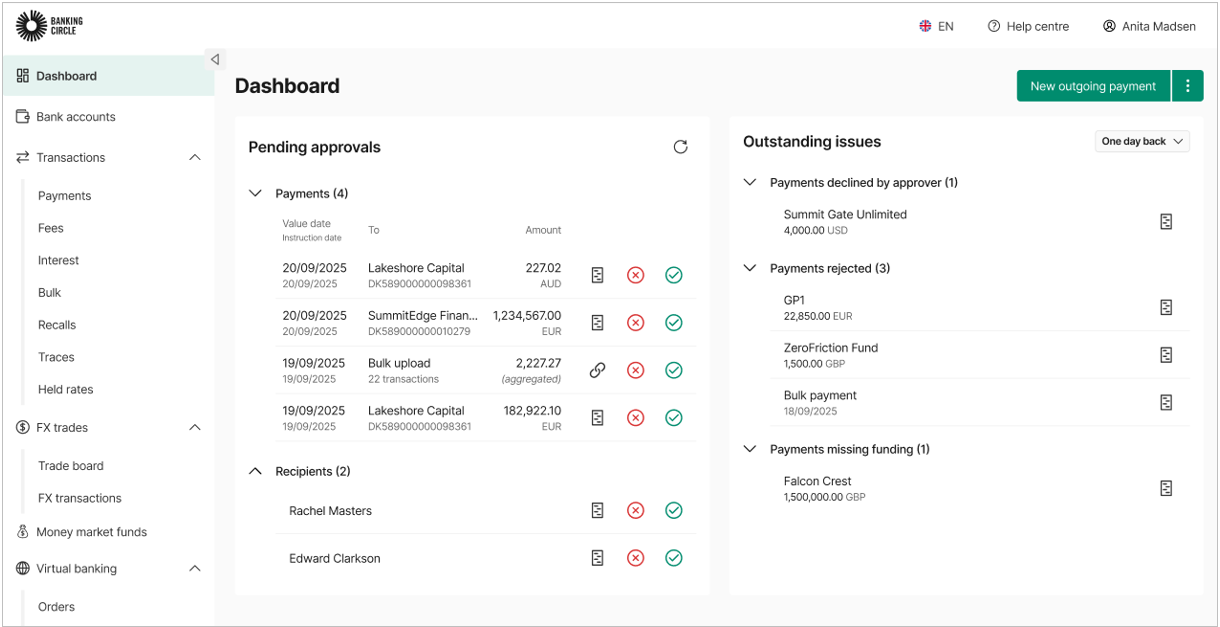Approve the Lakeshore Capital 182,922.10 EUR payment
This screenshot has width=1220, height=627.
(674, 418)
